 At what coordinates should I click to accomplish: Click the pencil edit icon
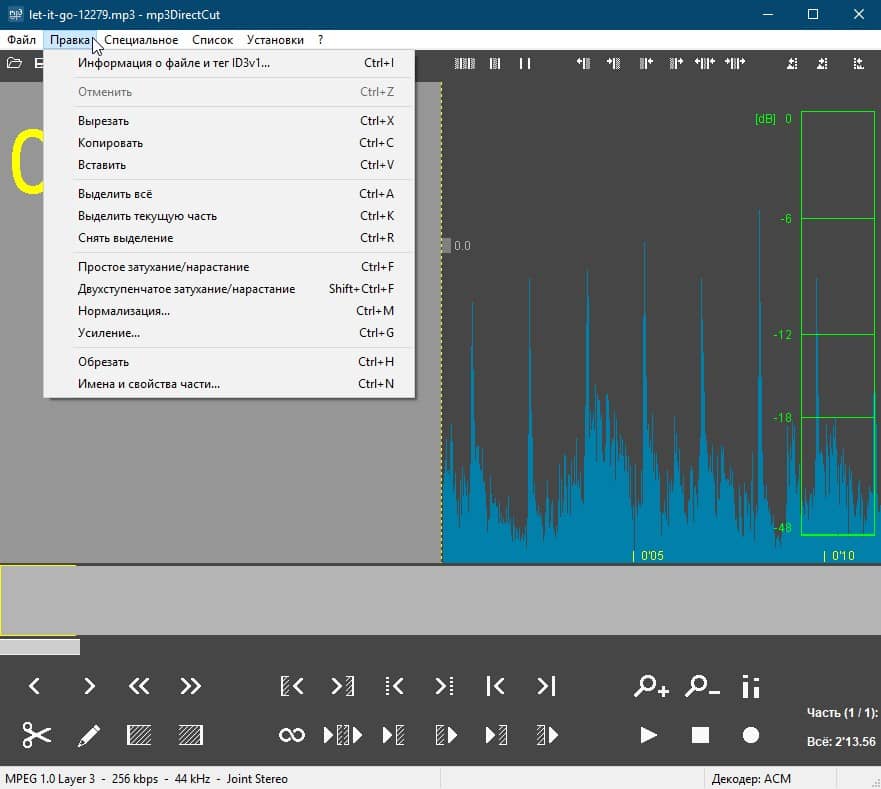point(89,735)
